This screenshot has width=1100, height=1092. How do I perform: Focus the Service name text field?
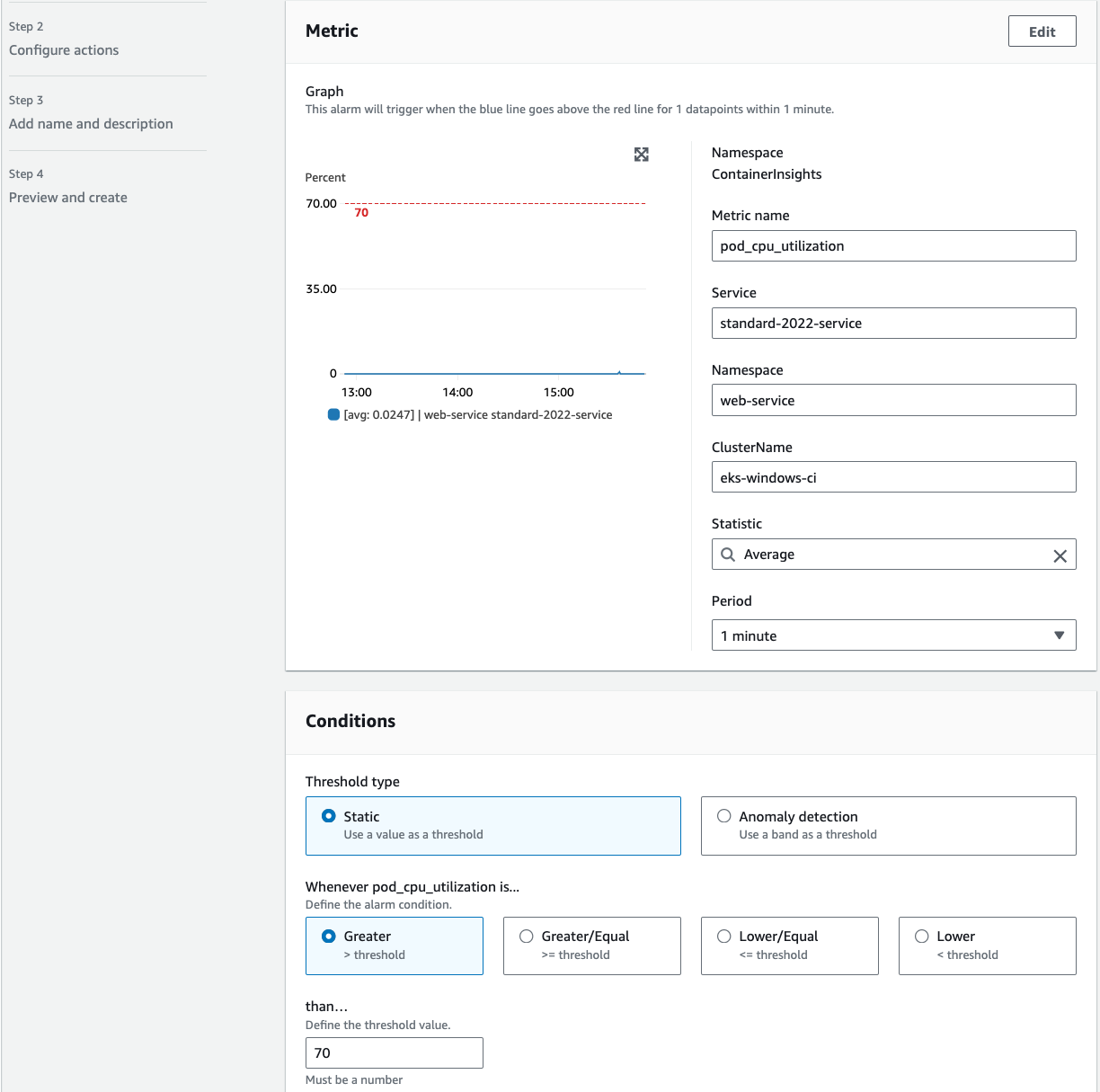[x=892, y=324]
